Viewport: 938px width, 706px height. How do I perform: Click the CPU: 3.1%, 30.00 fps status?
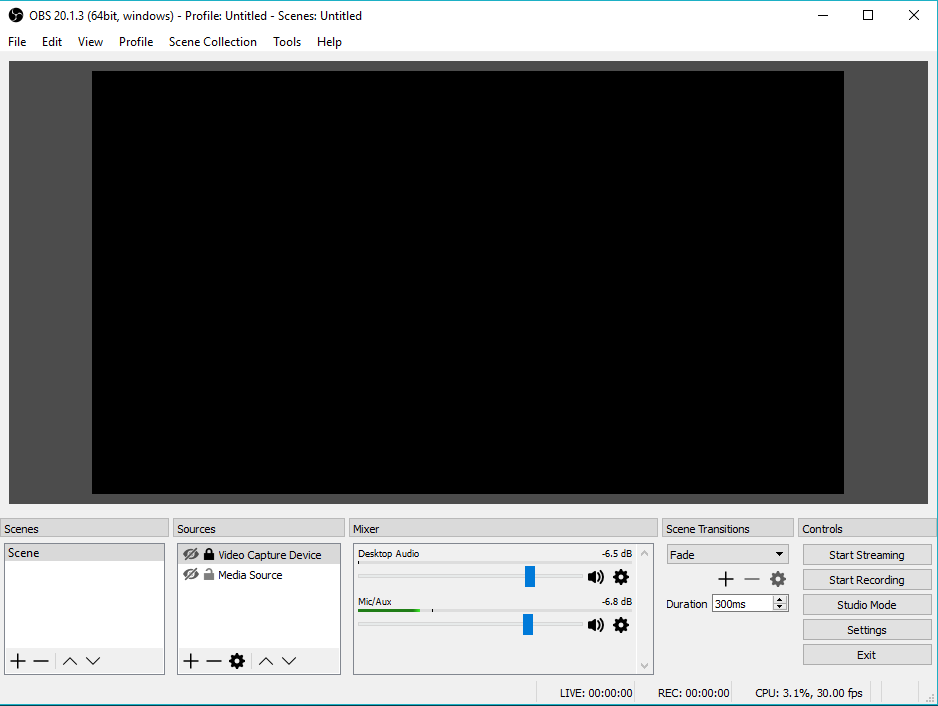[x=809, y=693]
